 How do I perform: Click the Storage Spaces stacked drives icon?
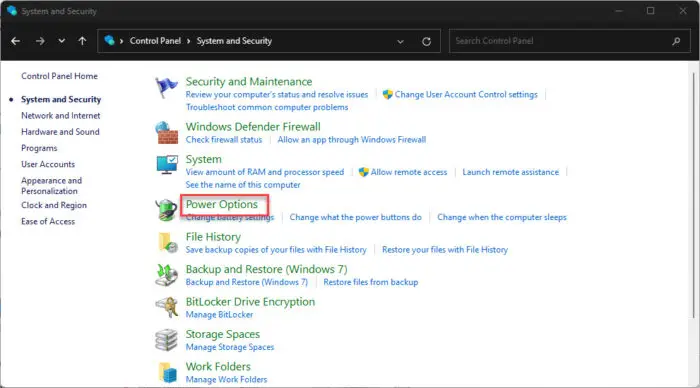point(166,340)
